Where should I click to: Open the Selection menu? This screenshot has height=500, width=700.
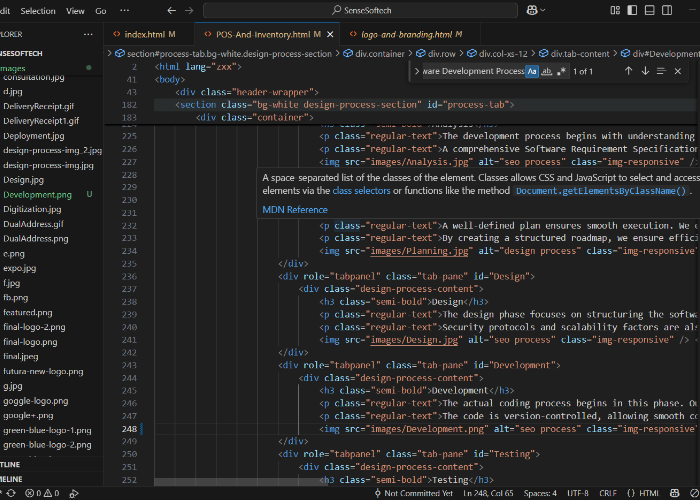[x=38, y=11]
